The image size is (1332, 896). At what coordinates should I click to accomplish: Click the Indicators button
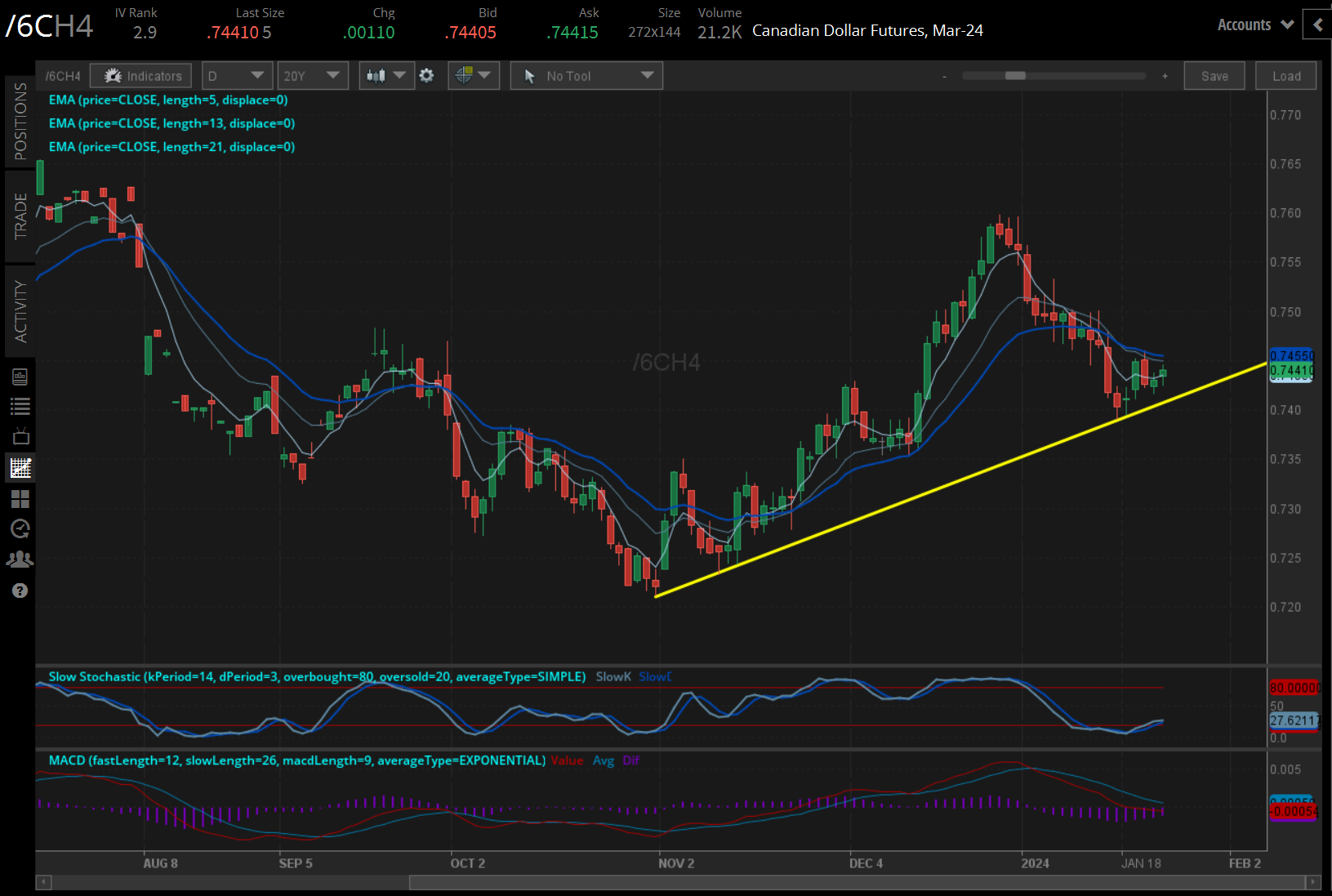click(141, 76)
